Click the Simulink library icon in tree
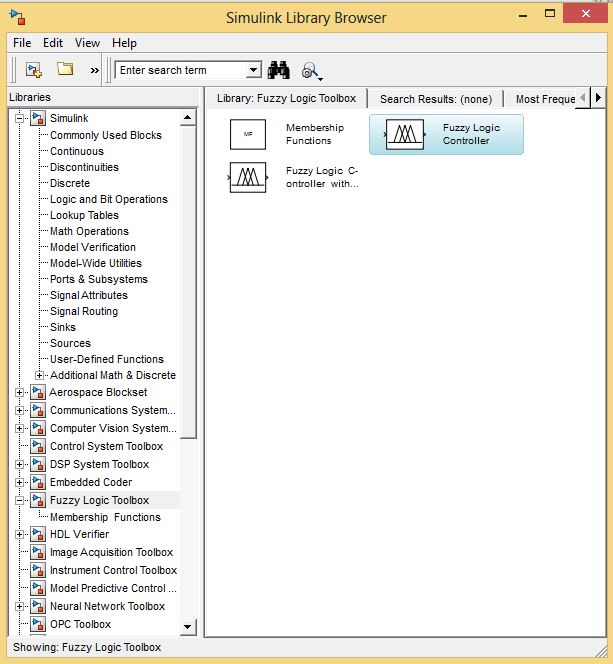This screenshot has width=613, height=664. (x=38, y=118)
